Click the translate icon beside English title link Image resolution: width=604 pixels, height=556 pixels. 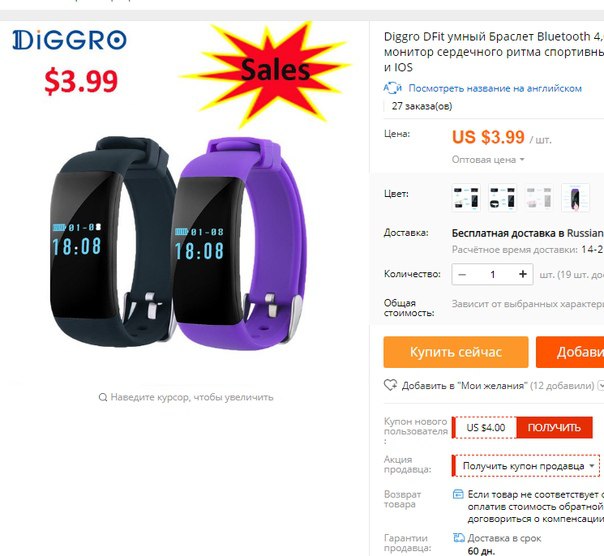click(393, 88)
